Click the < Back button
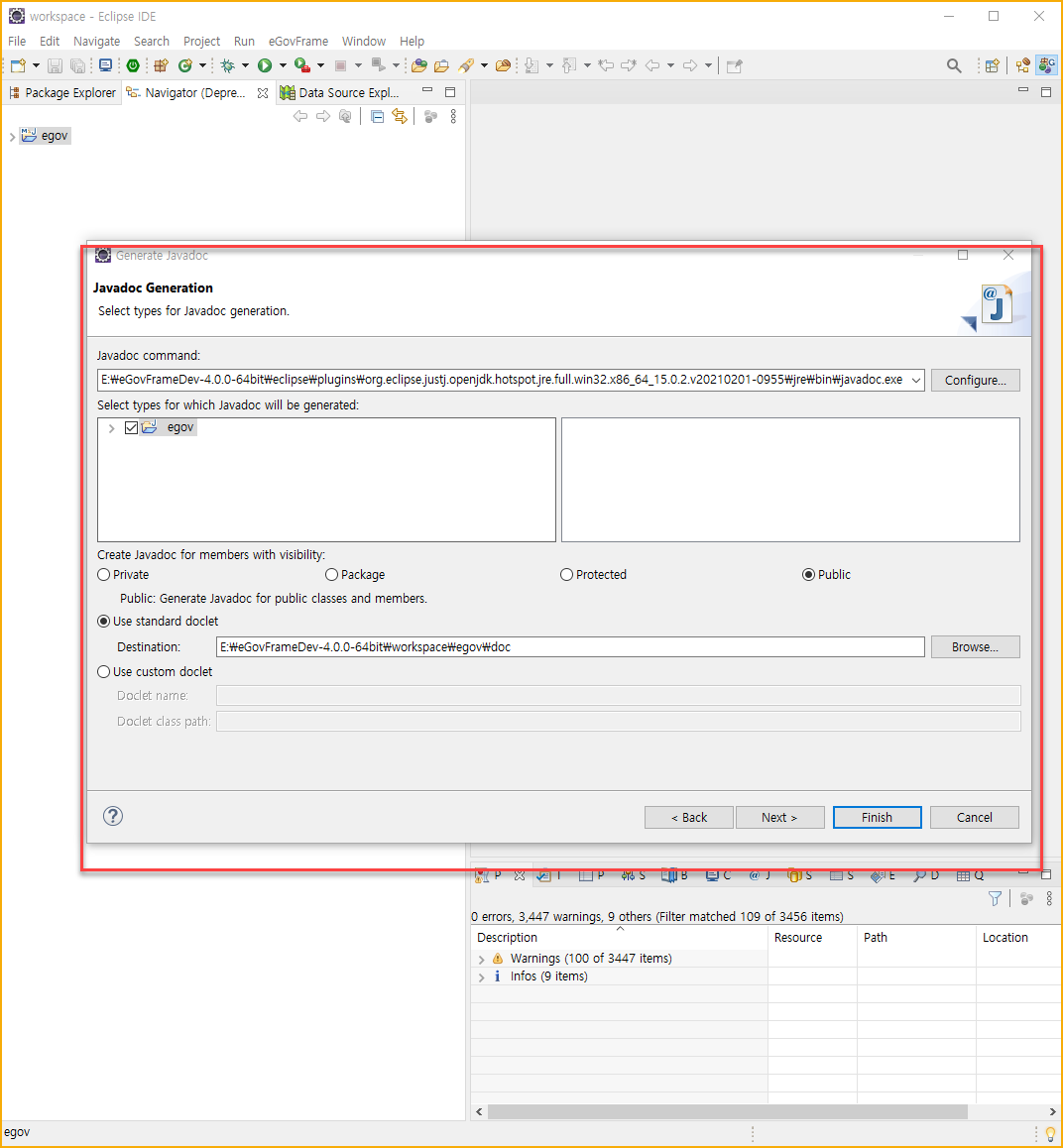This screenshot has width=1063, height=1148. [689, 817]
